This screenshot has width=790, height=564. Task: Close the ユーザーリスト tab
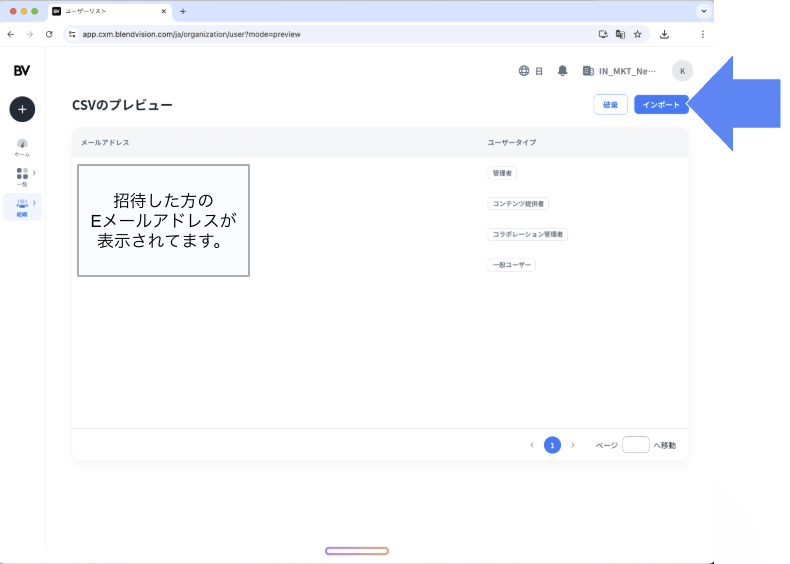(x=163, y=11)
